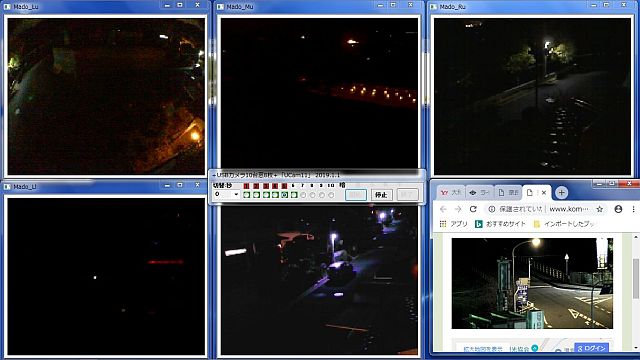Screen dimensions: 640x360
Task: Bookmark this page with the star
Action: pos(600,209)
